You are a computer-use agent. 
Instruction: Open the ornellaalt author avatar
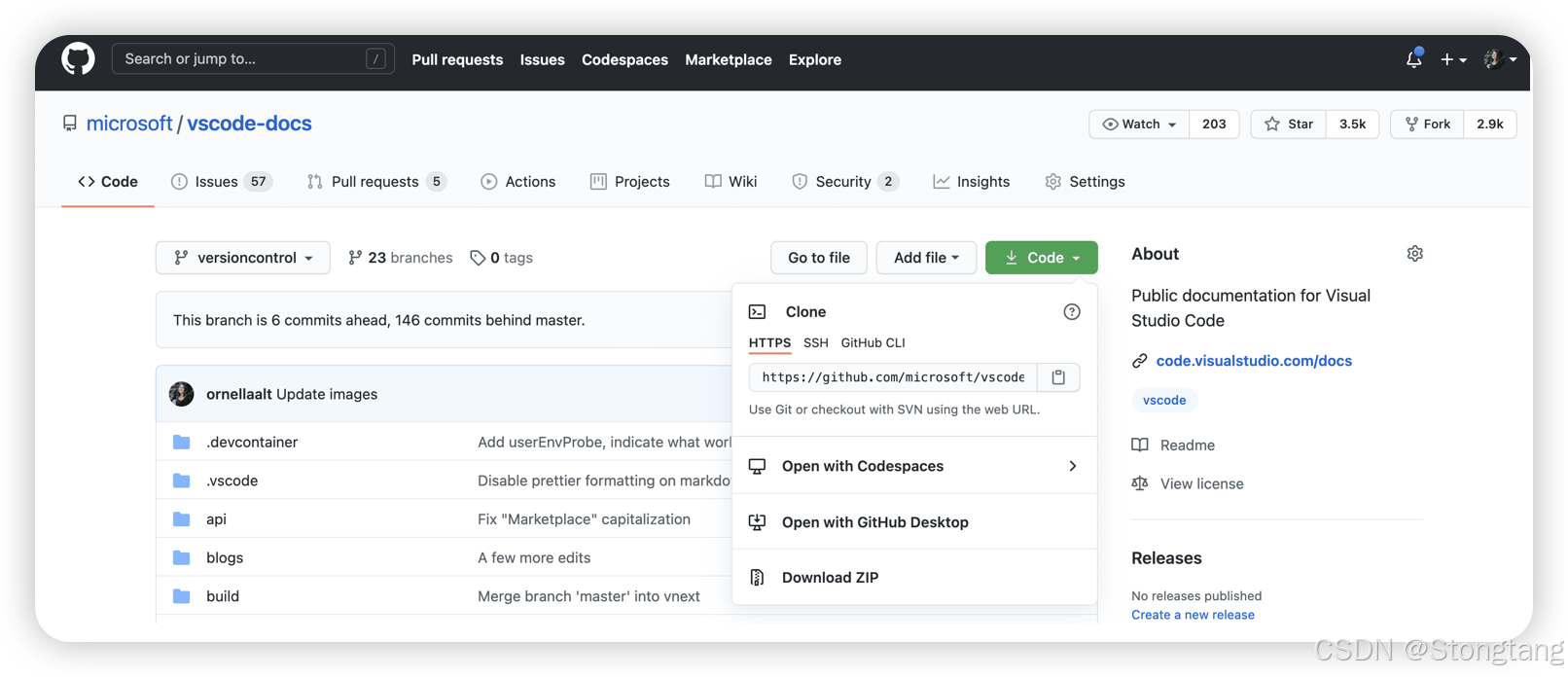182,394
